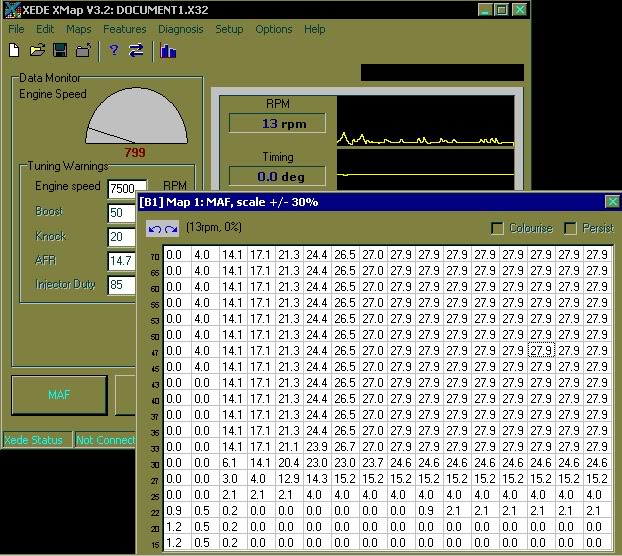Open the File menu

16,29
